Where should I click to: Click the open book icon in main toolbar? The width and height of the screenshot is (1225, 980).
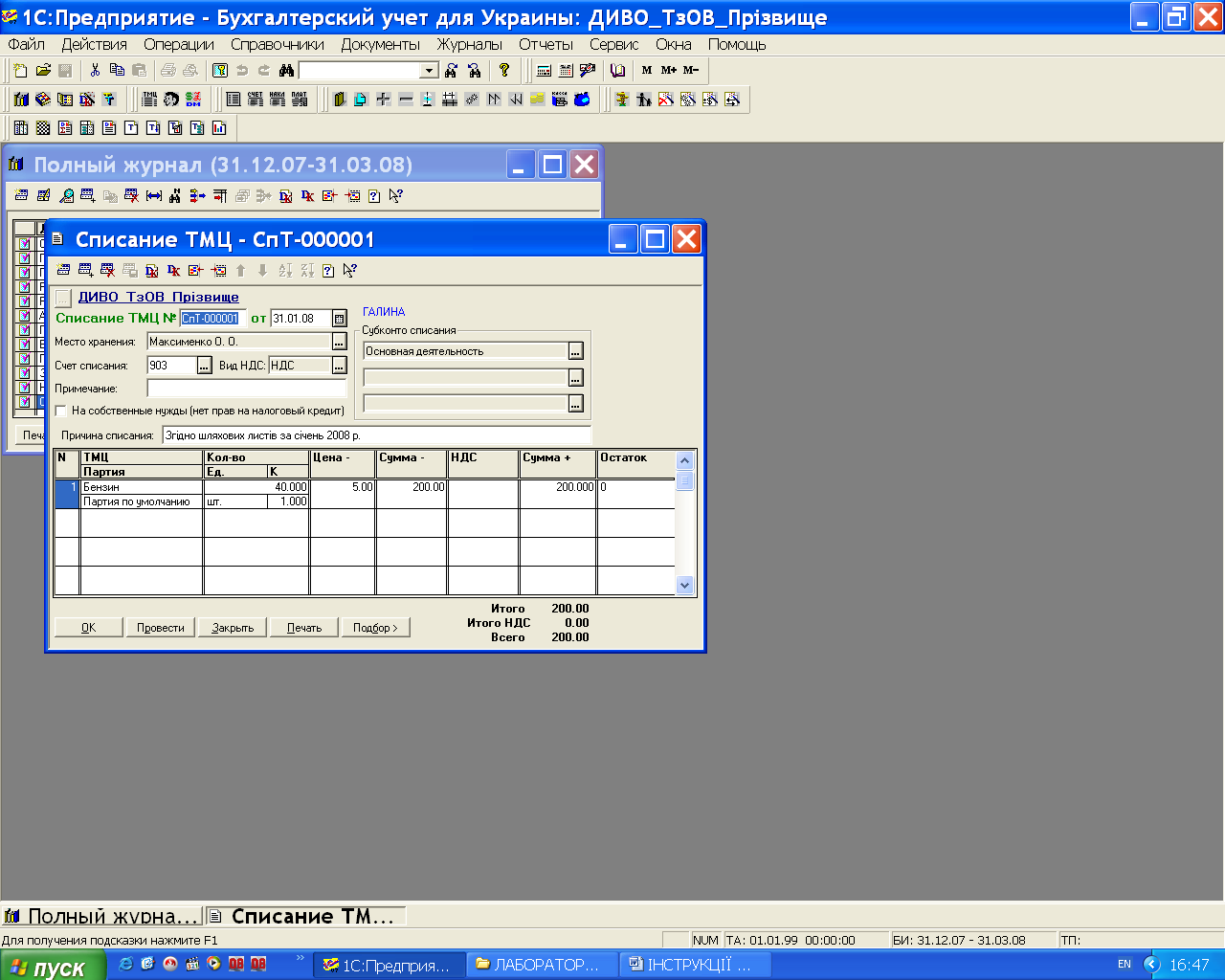pos(617,70)
